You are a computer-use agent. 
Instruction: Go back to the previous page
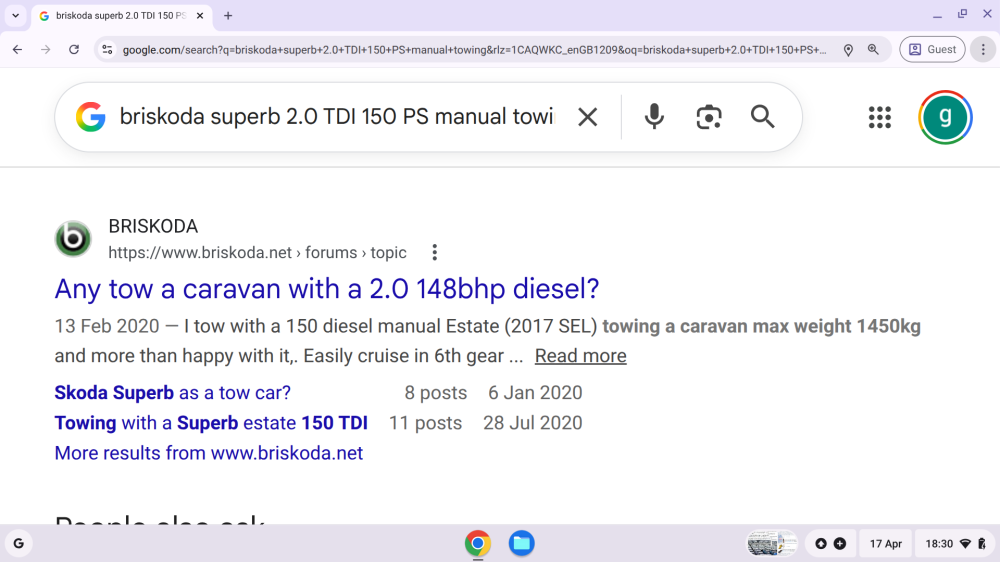[17, 49]
